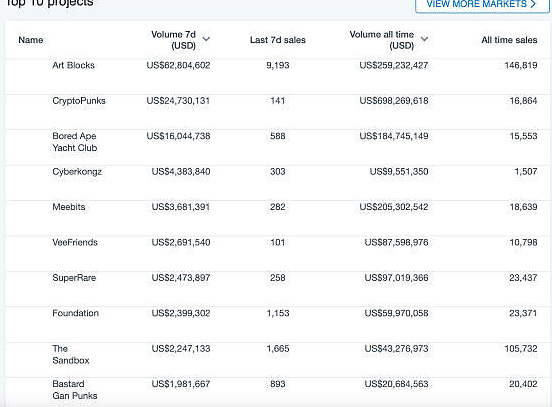Click all time sales 15,553
This screenshot has height=407, width=552.
click(523, 136)
